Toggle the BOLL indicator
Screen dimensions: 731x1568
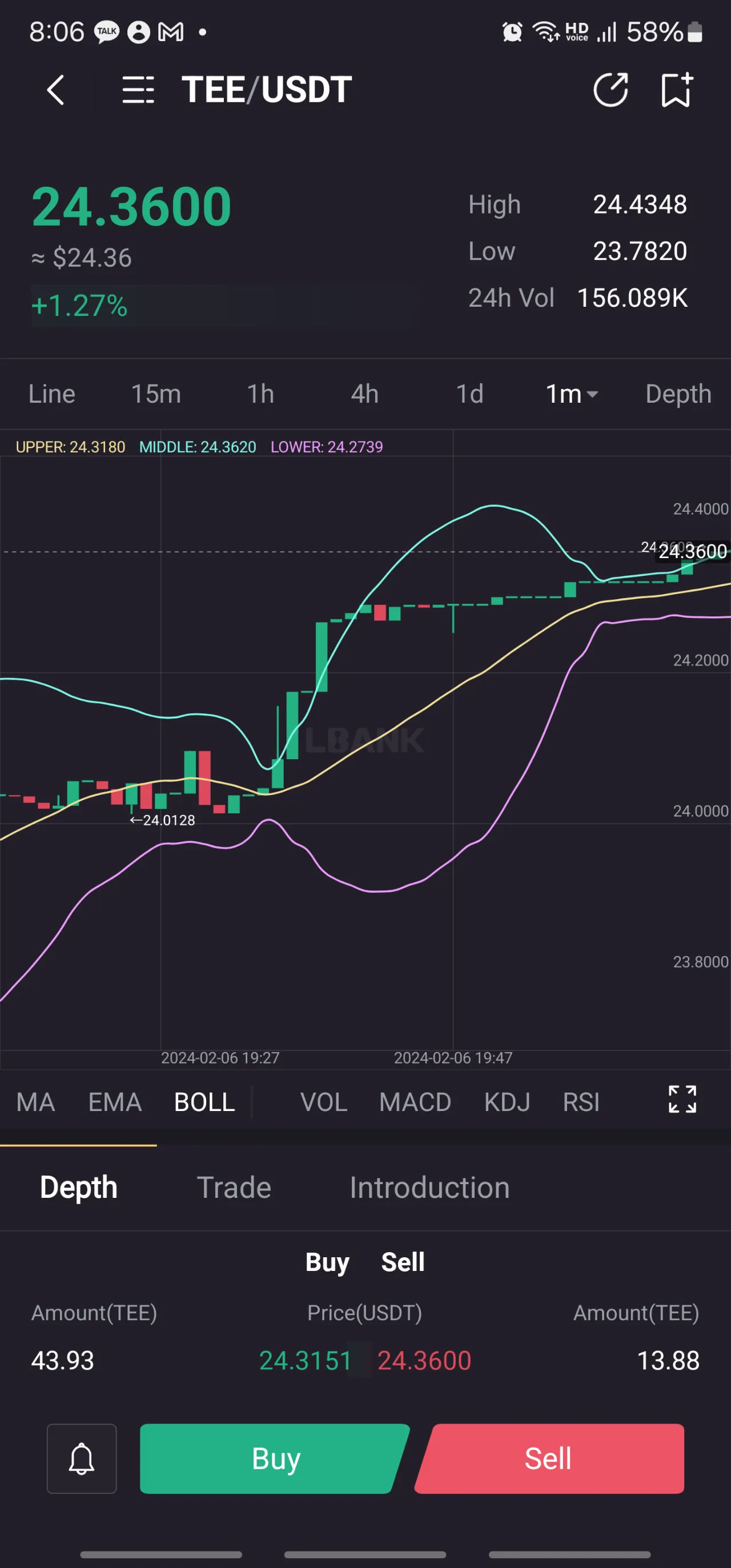pos(204,1102)
